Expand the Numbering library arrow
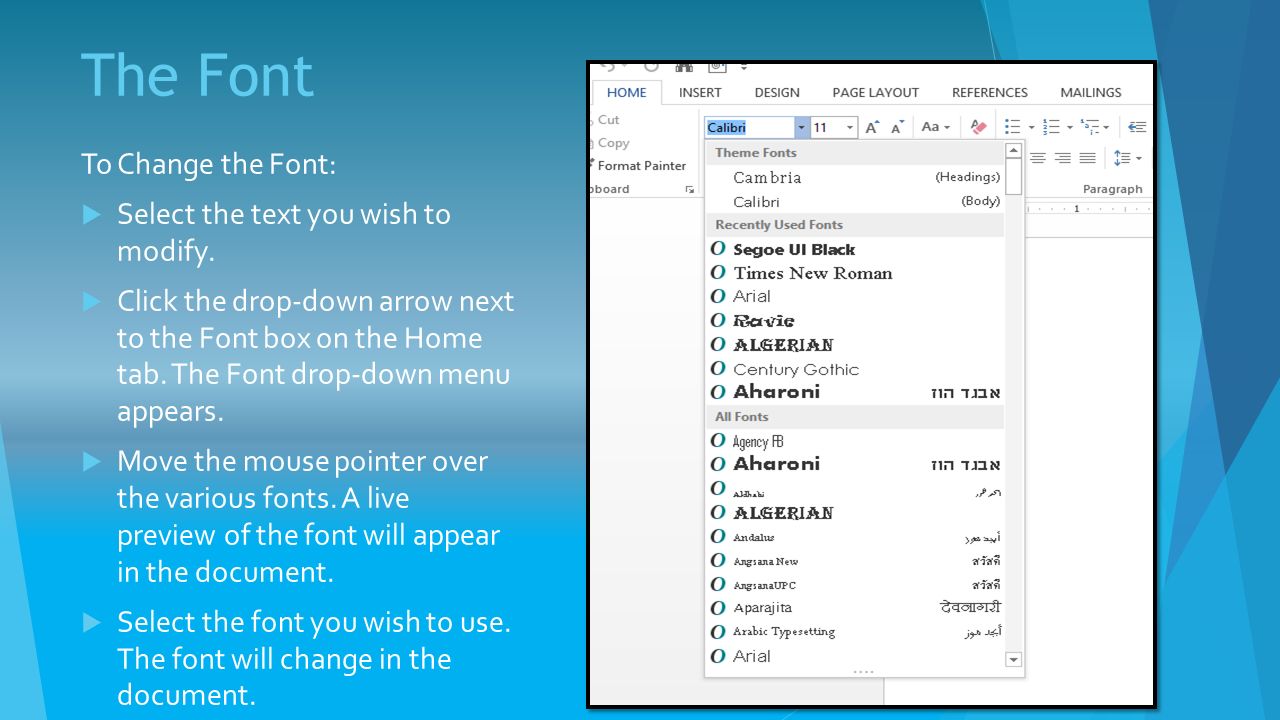Viewport: 1280px width, 720px height. tap(1069, 128)
